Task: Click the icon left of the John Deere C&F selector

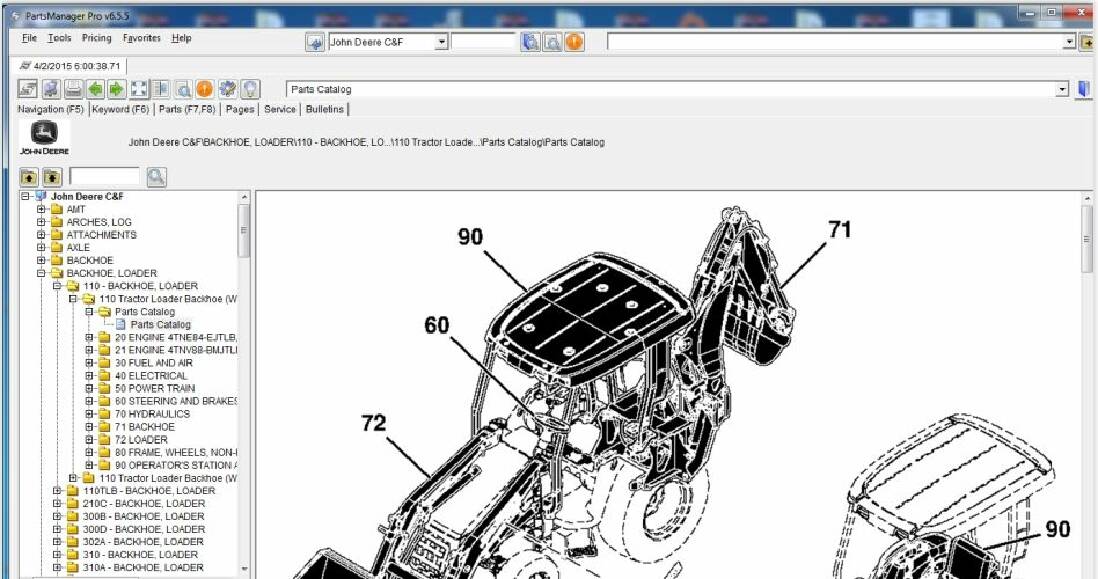Action: click(315, 42)
